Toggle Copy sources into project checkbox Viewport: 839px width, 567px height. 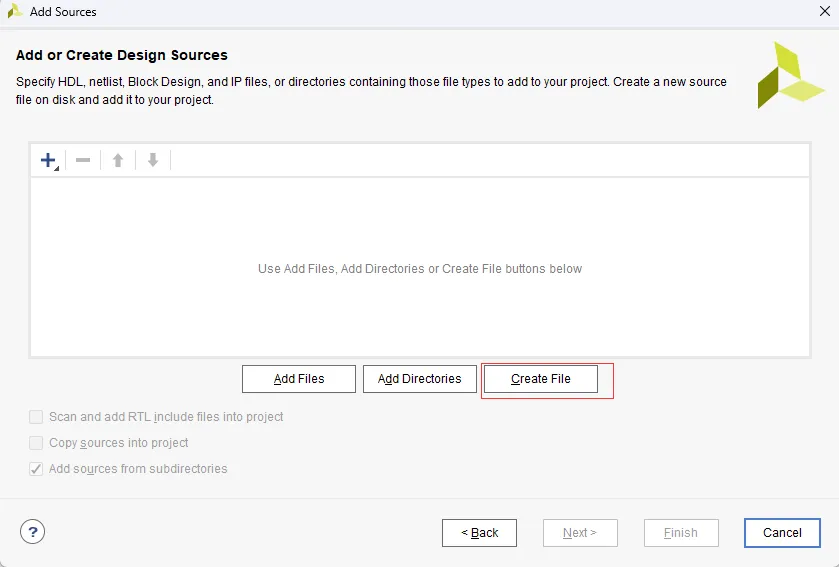pos(36,443)
